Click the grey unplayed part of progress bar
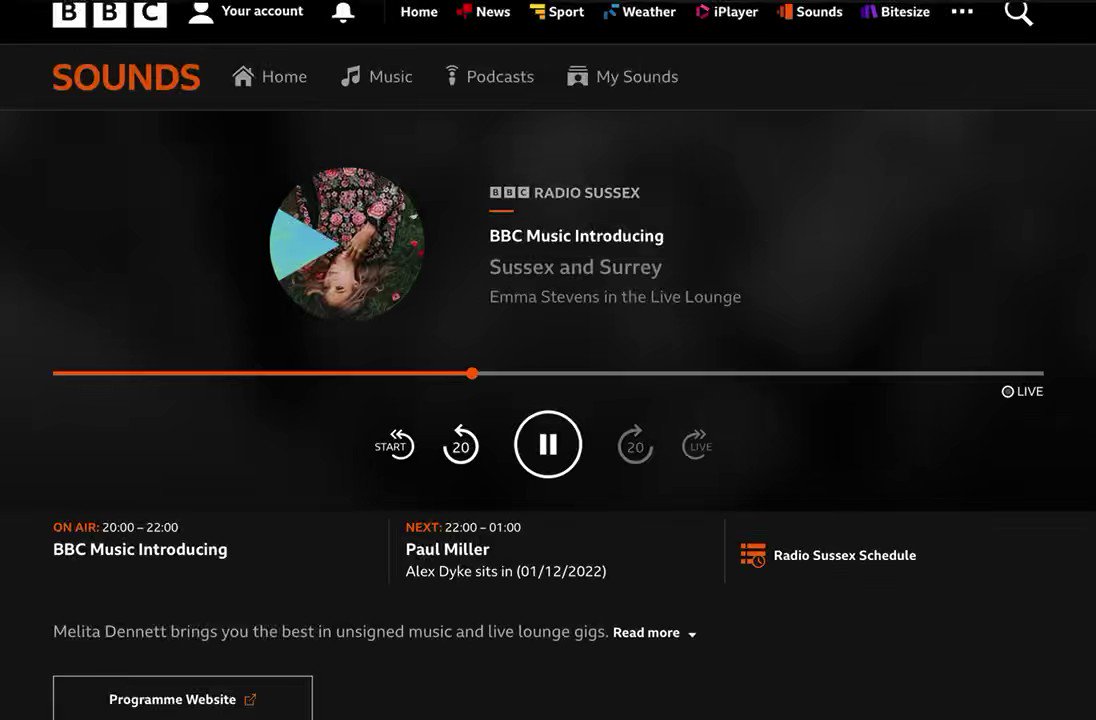 [761, 373]
